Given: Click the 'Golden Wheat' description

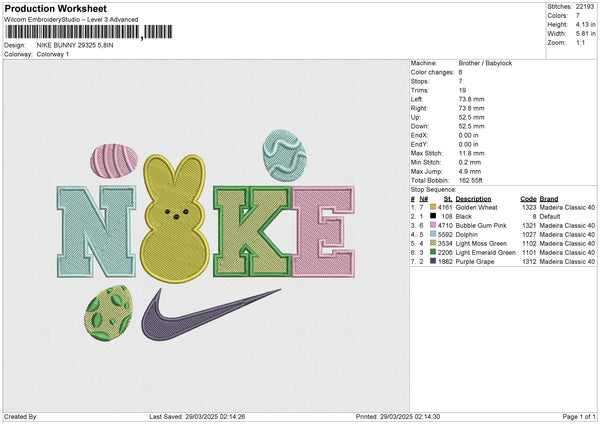Looking at the screenshot, I should [x=476, y=207].
